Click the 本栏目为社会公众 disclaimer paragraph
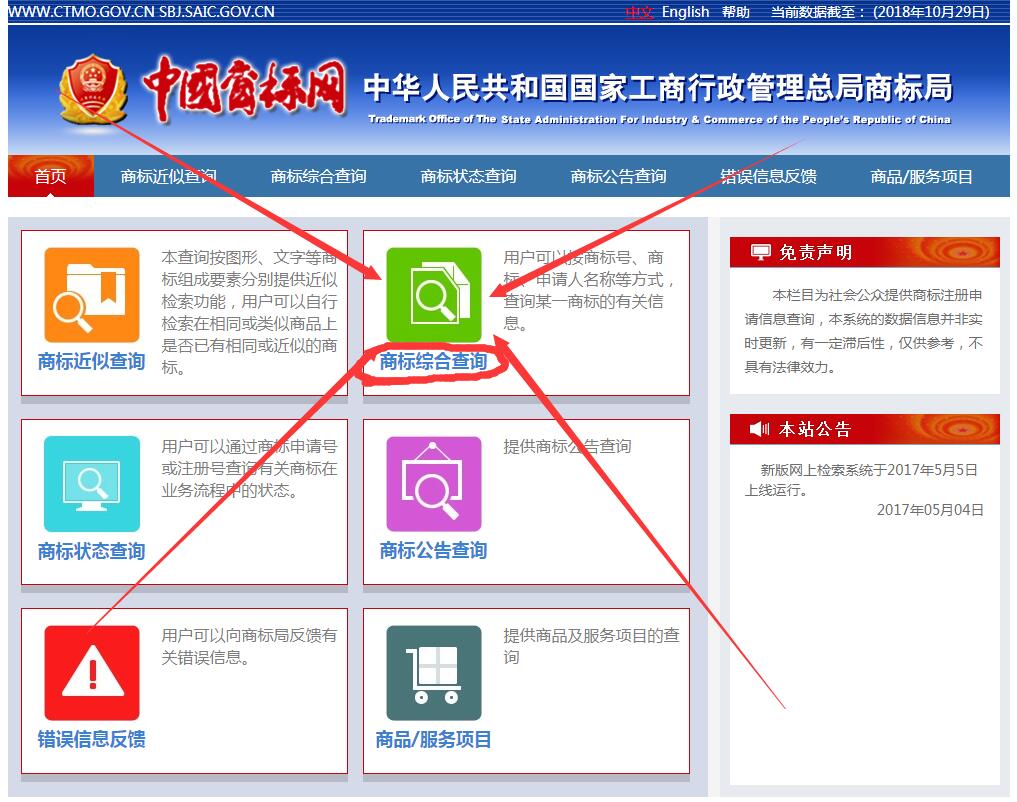 (863, 331)
